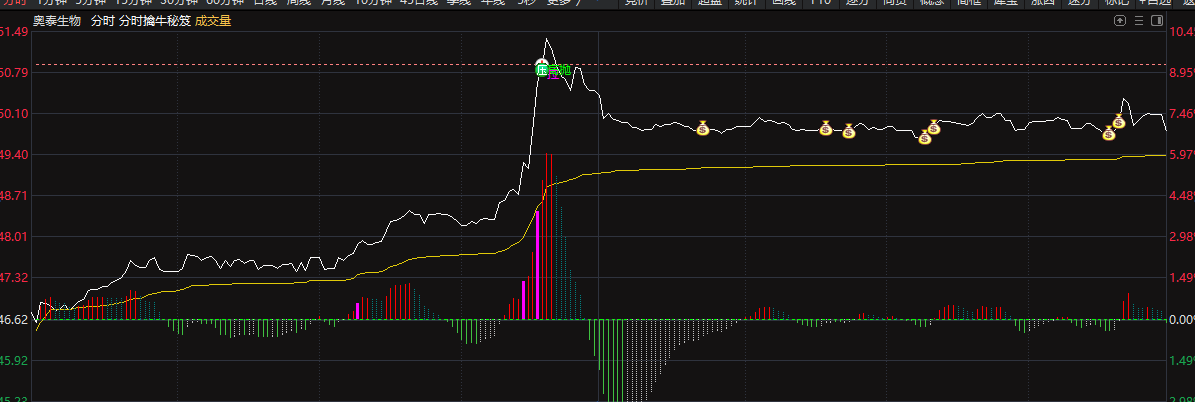
Task: Open the 分时擒牛秘笈 indicator label
Action: click(x=154, y=21)
